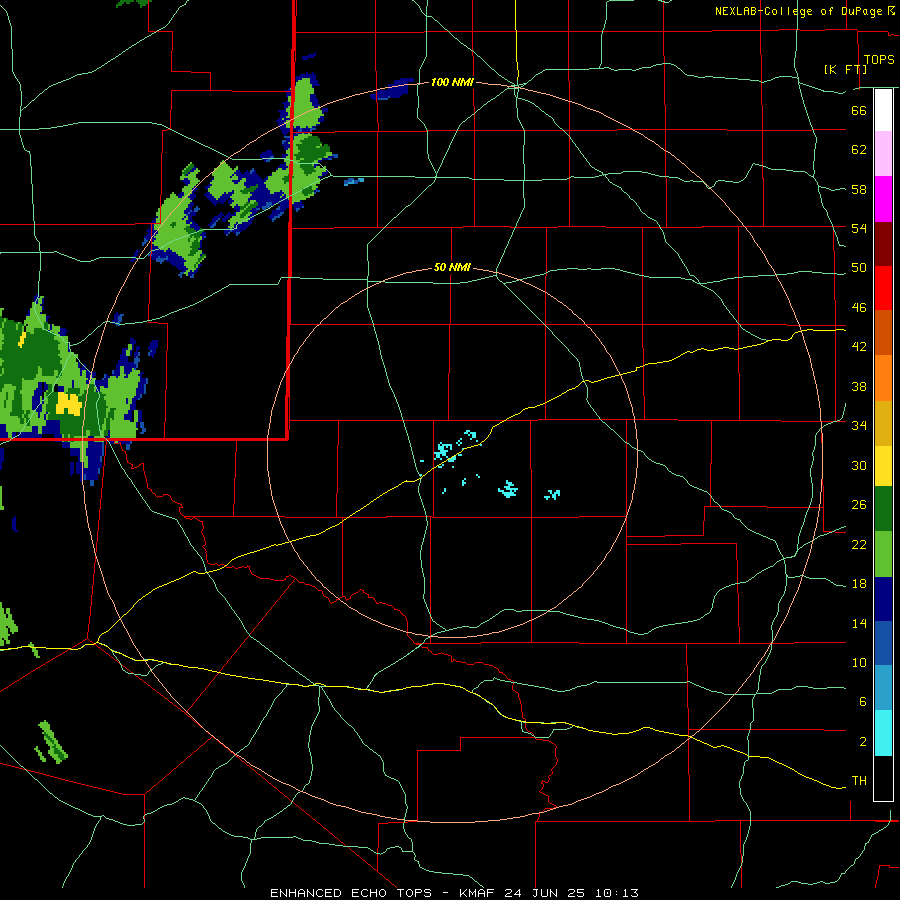Click the '30' legend value
The image size is (900, 900).
(x=859, y=465)
